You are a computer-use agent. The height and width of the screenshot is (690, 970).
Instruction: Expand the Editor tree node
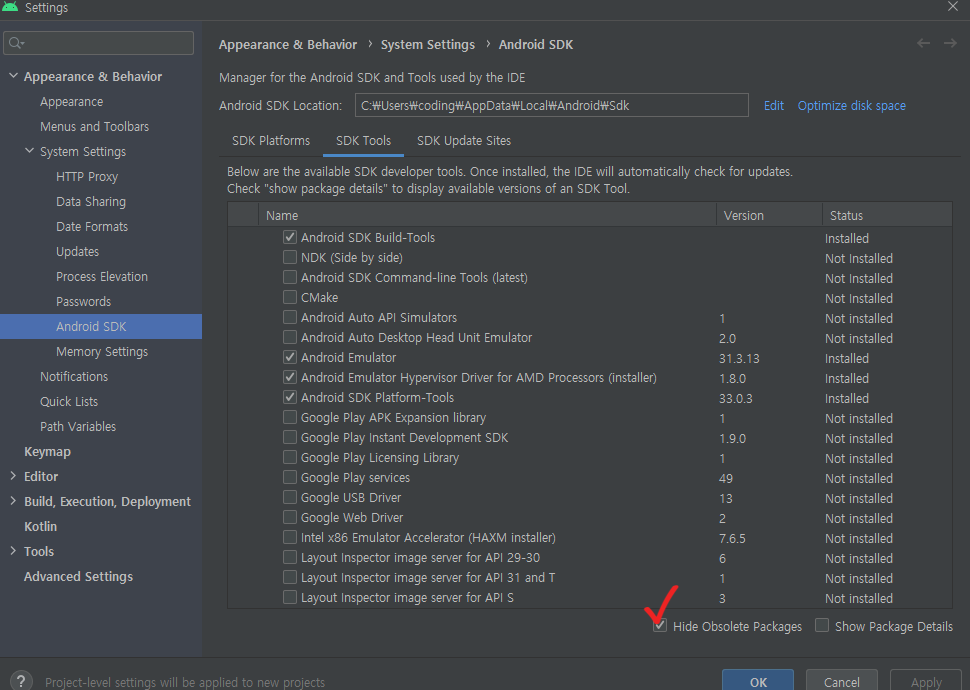(13, 476)
